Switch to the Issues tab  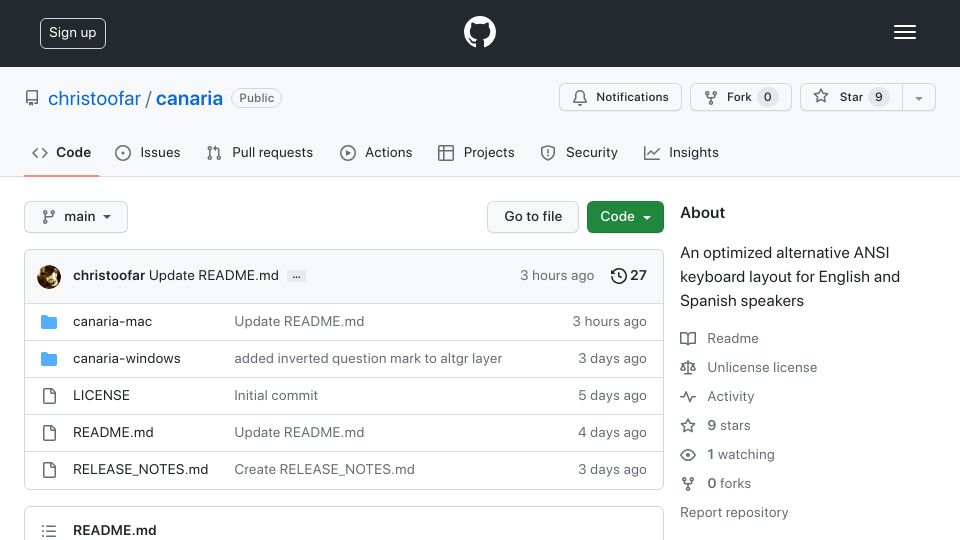tap(148, 152)
